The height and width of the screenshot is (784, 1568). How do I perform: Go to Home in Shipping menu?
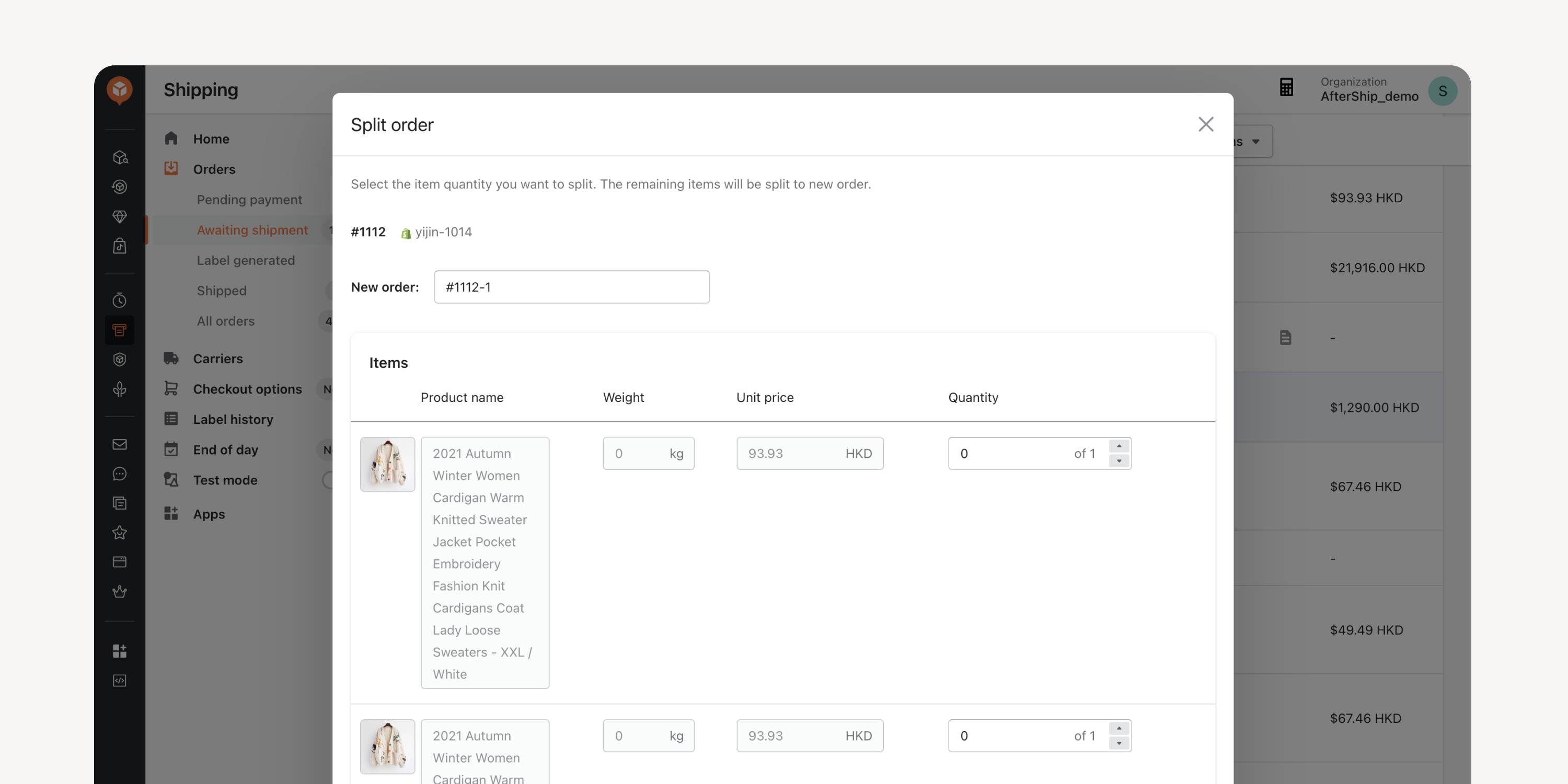(x=211, y=139)
